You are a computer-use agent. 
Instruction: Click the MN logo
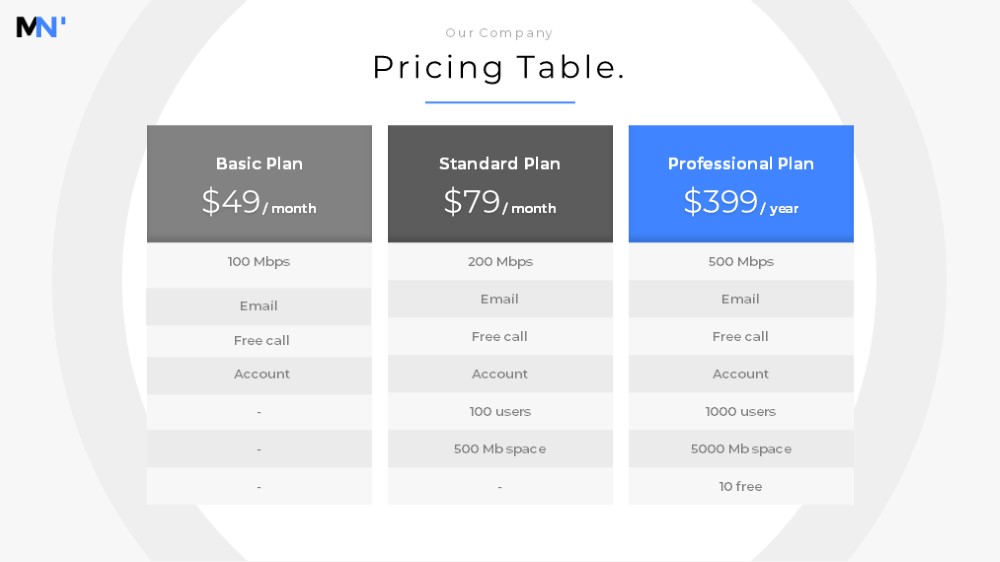tap(41, 27)
